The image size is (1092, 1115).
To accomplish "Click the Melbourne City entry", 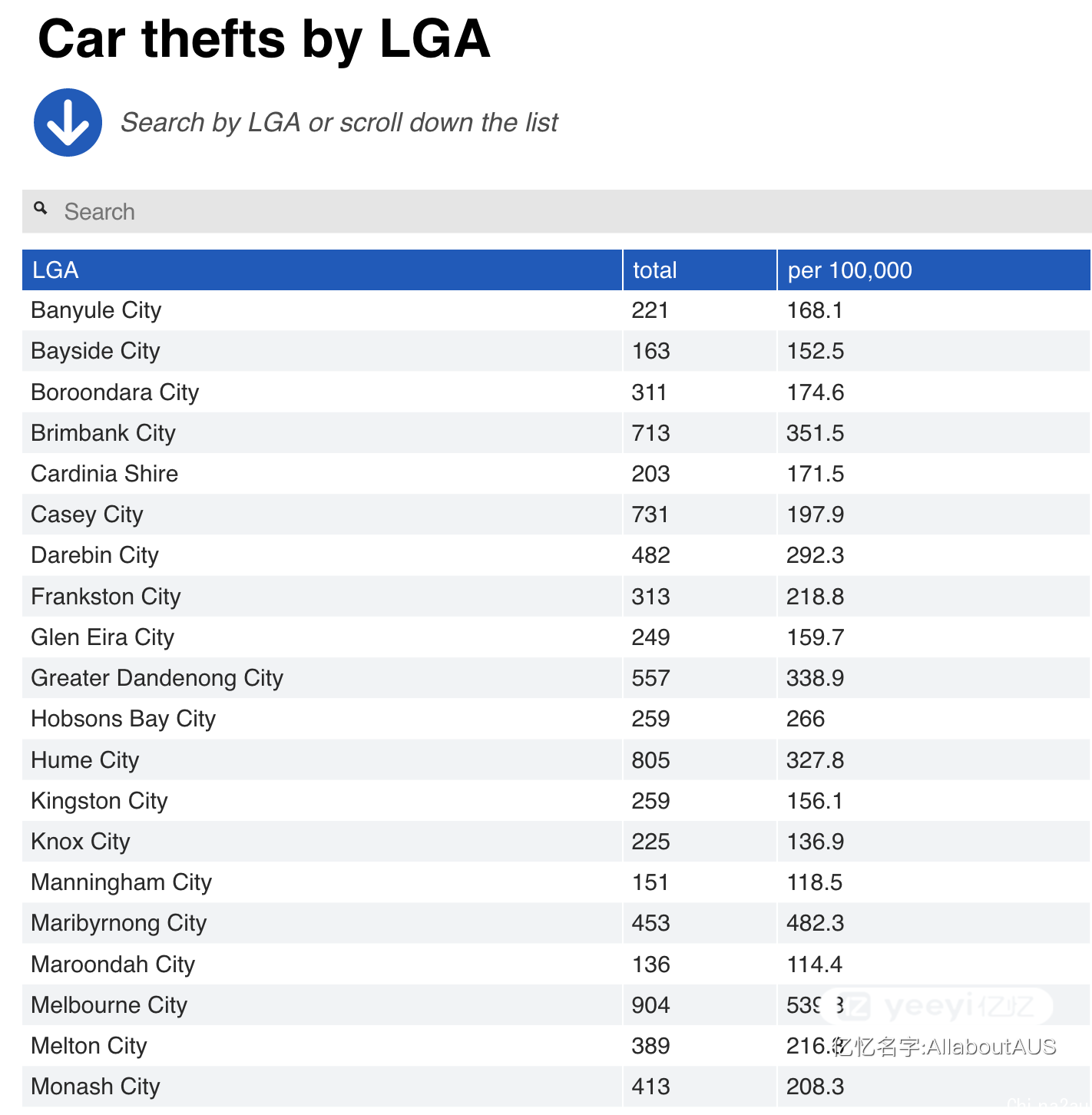I will 109,1005.
